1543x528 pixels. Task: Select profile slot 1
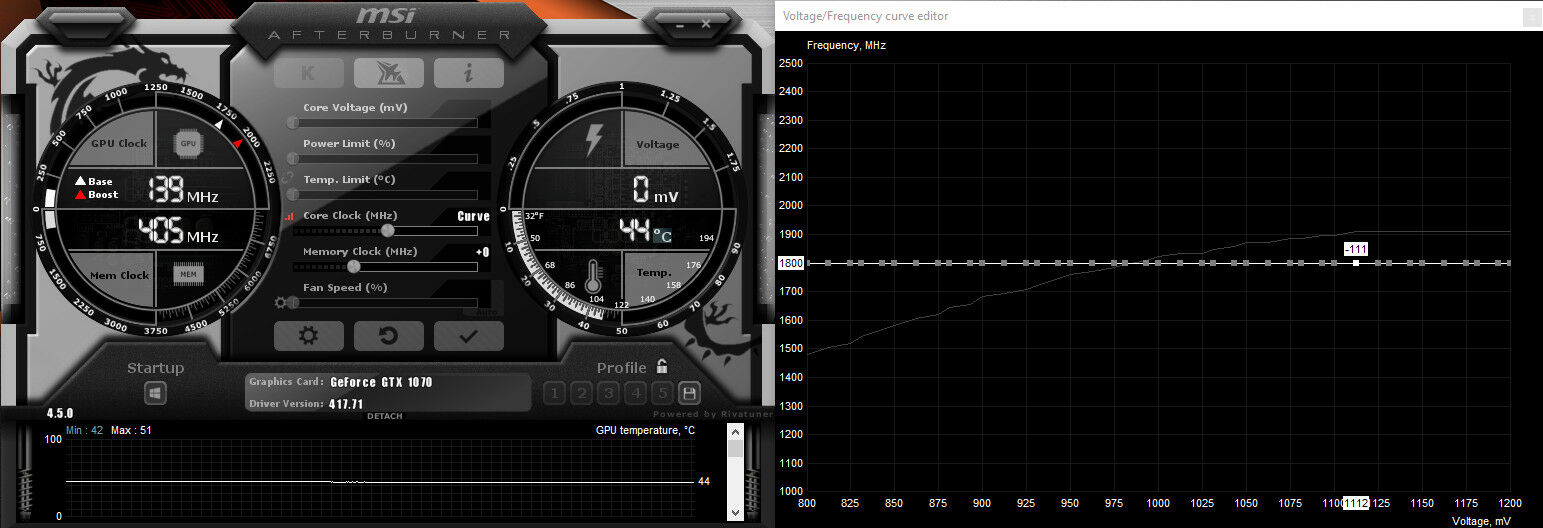pyautogui.click(x=555, y=393)
